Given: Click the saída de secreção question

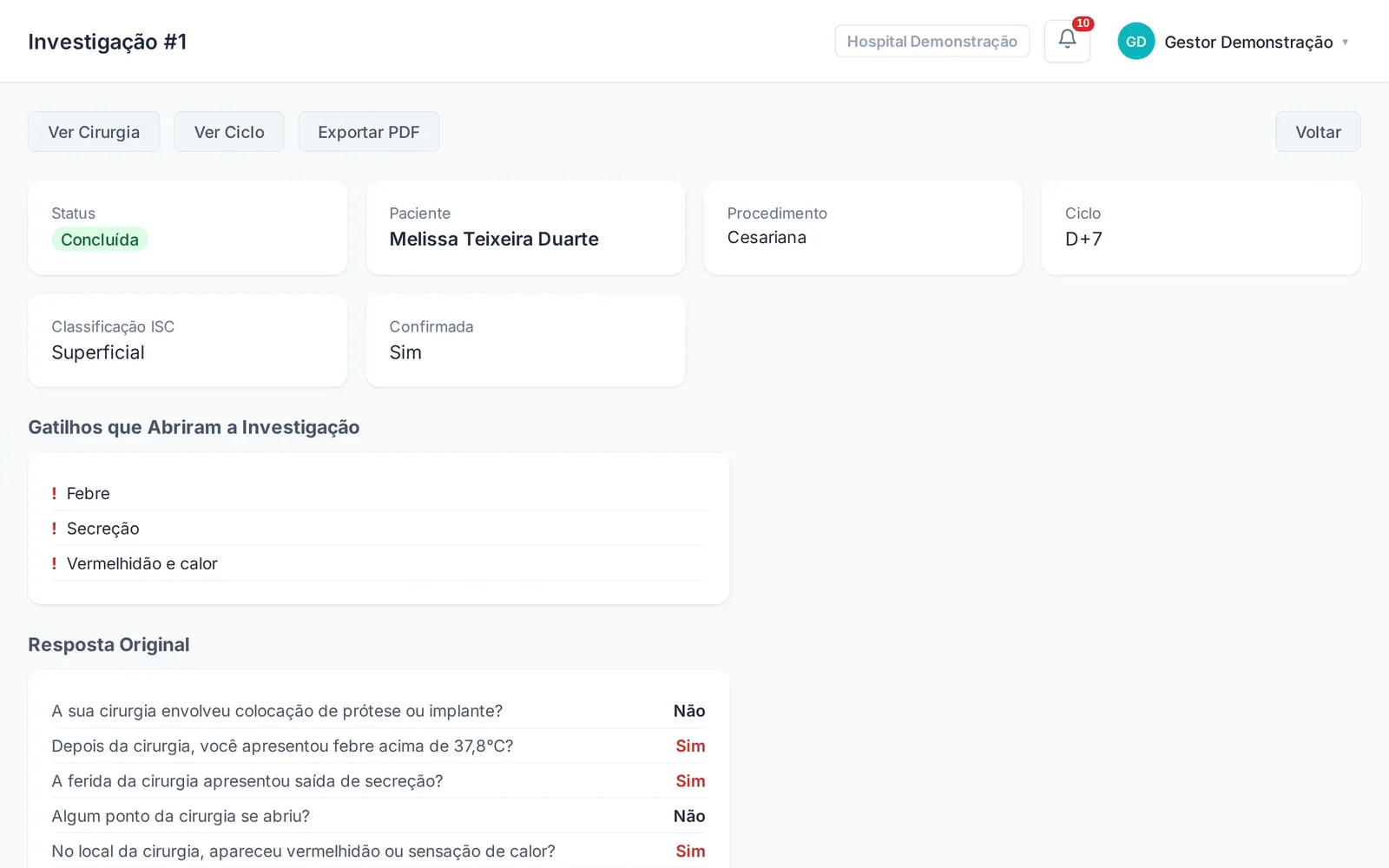Looking at the screenshot, I should pos(247,781).
